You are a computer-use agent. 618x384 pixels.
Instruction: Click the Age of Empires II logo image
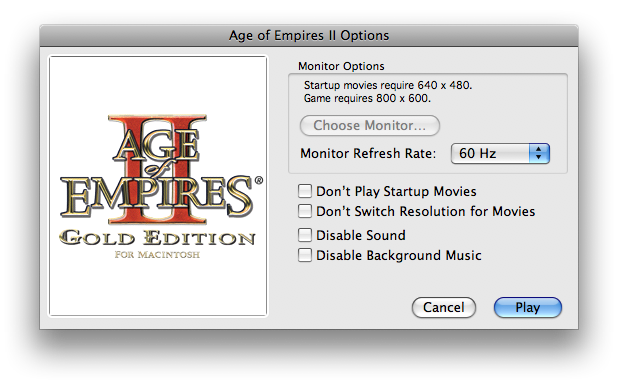coord(158,186)
